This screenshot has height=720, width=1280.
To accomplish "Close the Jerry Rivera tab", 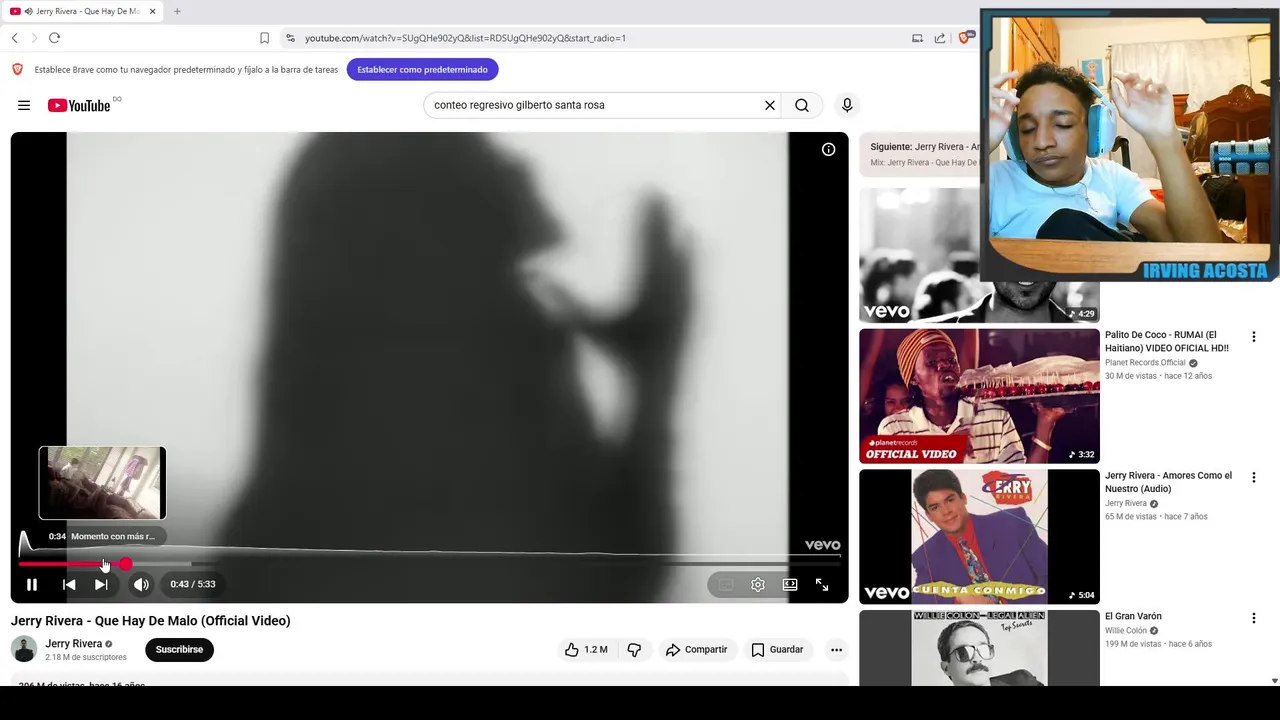I will pyautogui.click(x=153, y=11).
